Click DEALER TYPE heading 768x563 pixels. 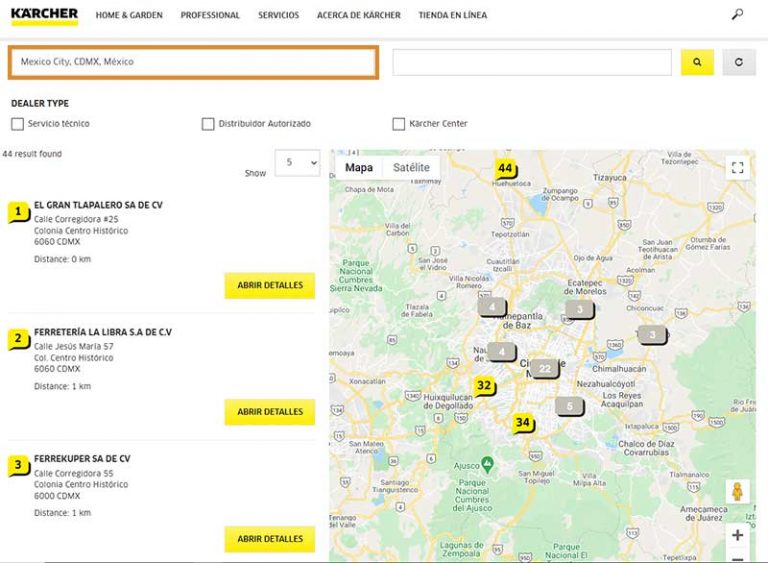pyautogui.click(x=40, y=104)
